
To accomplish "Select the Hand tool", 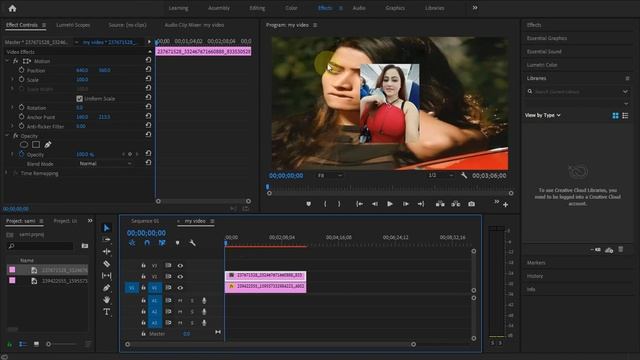I will pyautogui.click(x=106, y=300).
